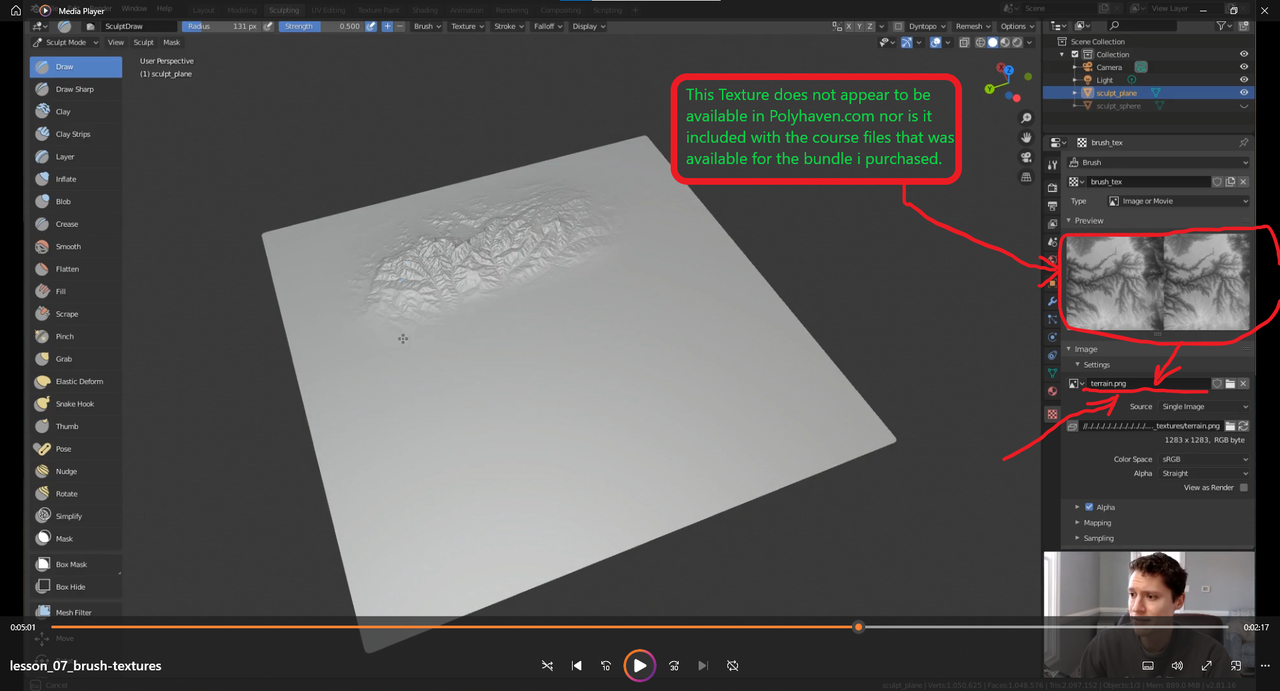Image resolution: width=1280 pixels, height=691 pixels.
Task: Hide the sculpt_plane object via eye icon
Action: point(1244,93)
